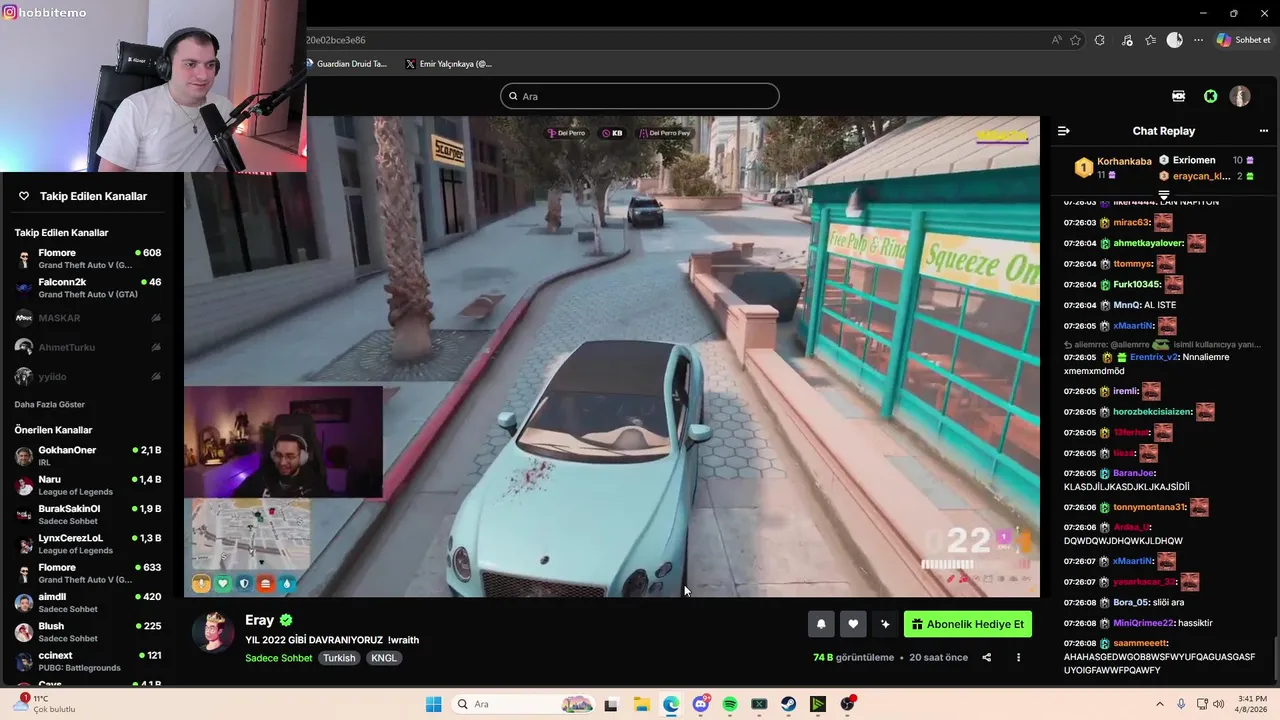Switch to Emir Yalçınkaya browser tab
The height and width of the screenshot is (720, 1280).
coord(448,64)
